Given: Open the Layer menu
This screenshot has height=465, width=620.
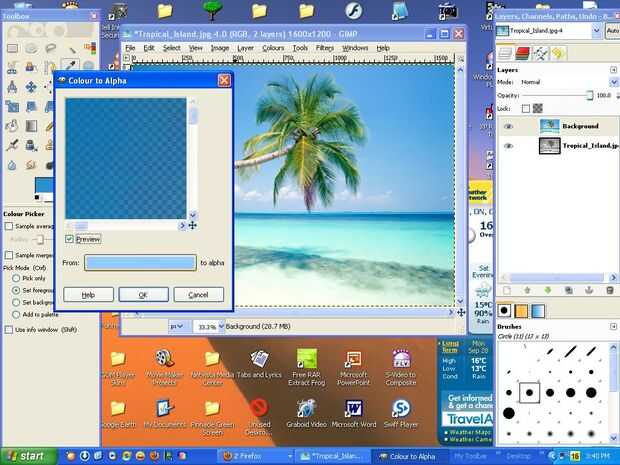Looking at the screenshot, I should [x=245, y=48].
